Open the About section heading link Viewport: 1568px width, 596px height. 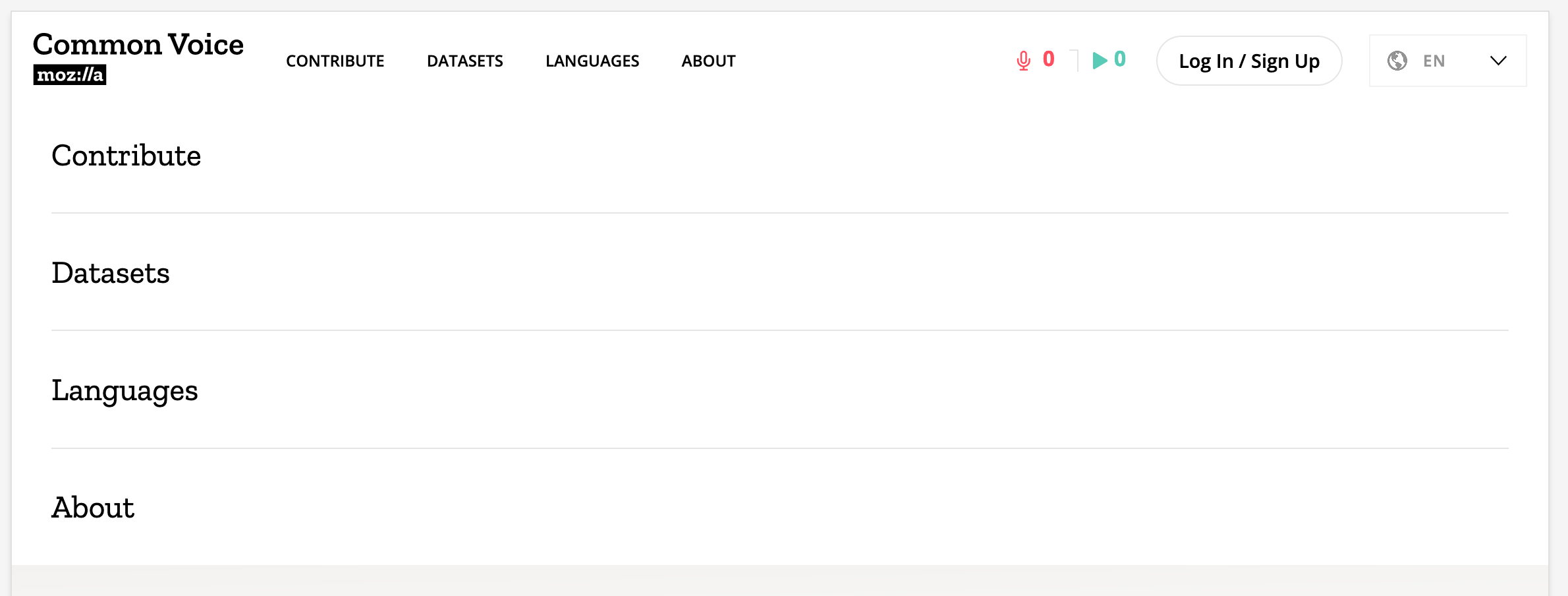[92, 508]
